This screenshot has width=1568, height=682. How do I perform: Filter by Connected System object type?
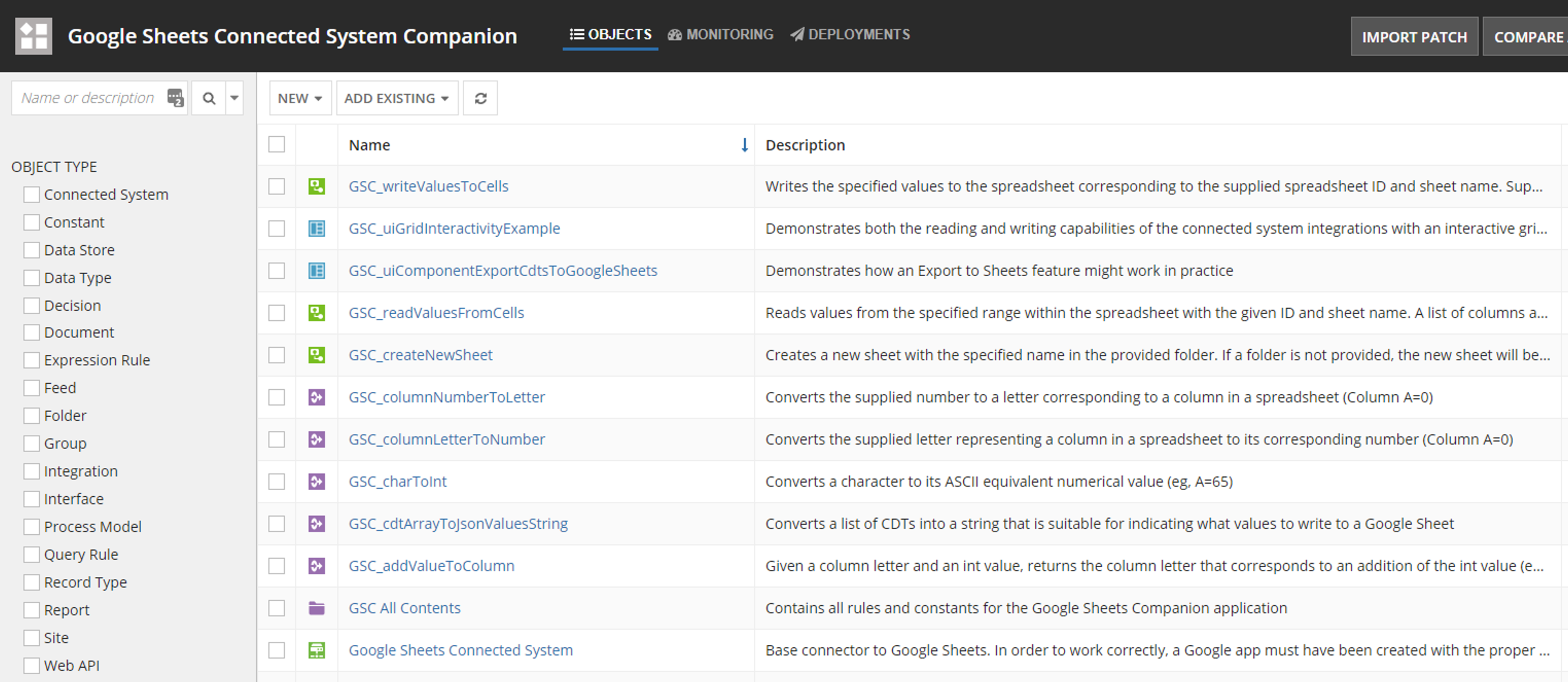click(x=32, y=195)
